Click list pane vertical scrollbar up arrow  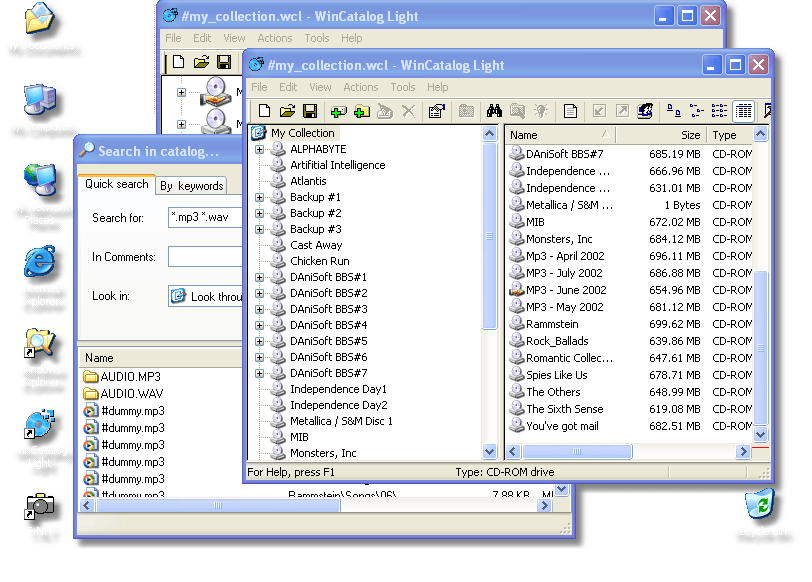click(x=760, y=134)
